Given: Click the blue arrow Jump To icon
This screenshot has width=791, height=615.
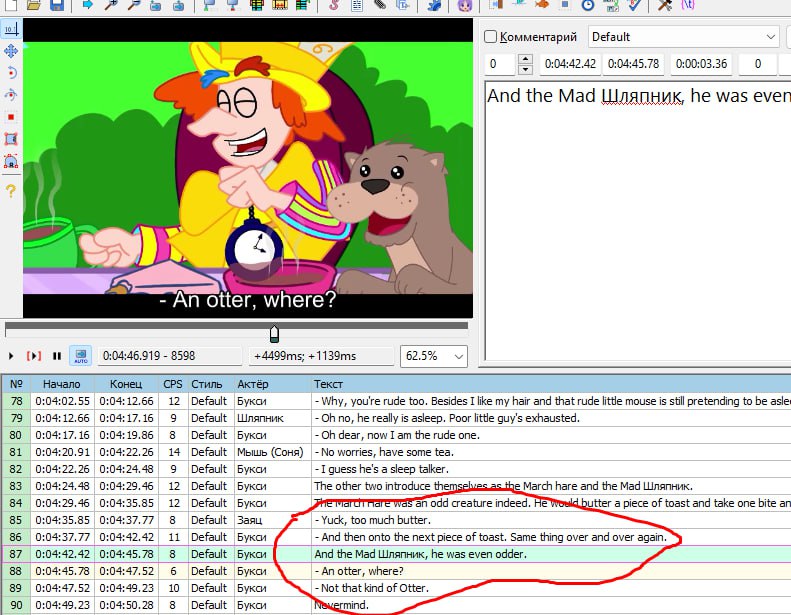Looking at the screenshot, I should click(88, 5).
